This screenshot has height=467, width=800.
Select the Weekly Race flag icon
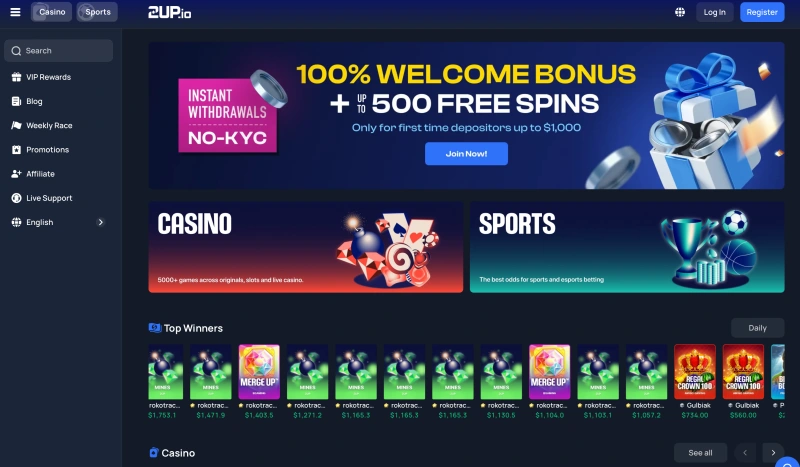pos(16,125)
